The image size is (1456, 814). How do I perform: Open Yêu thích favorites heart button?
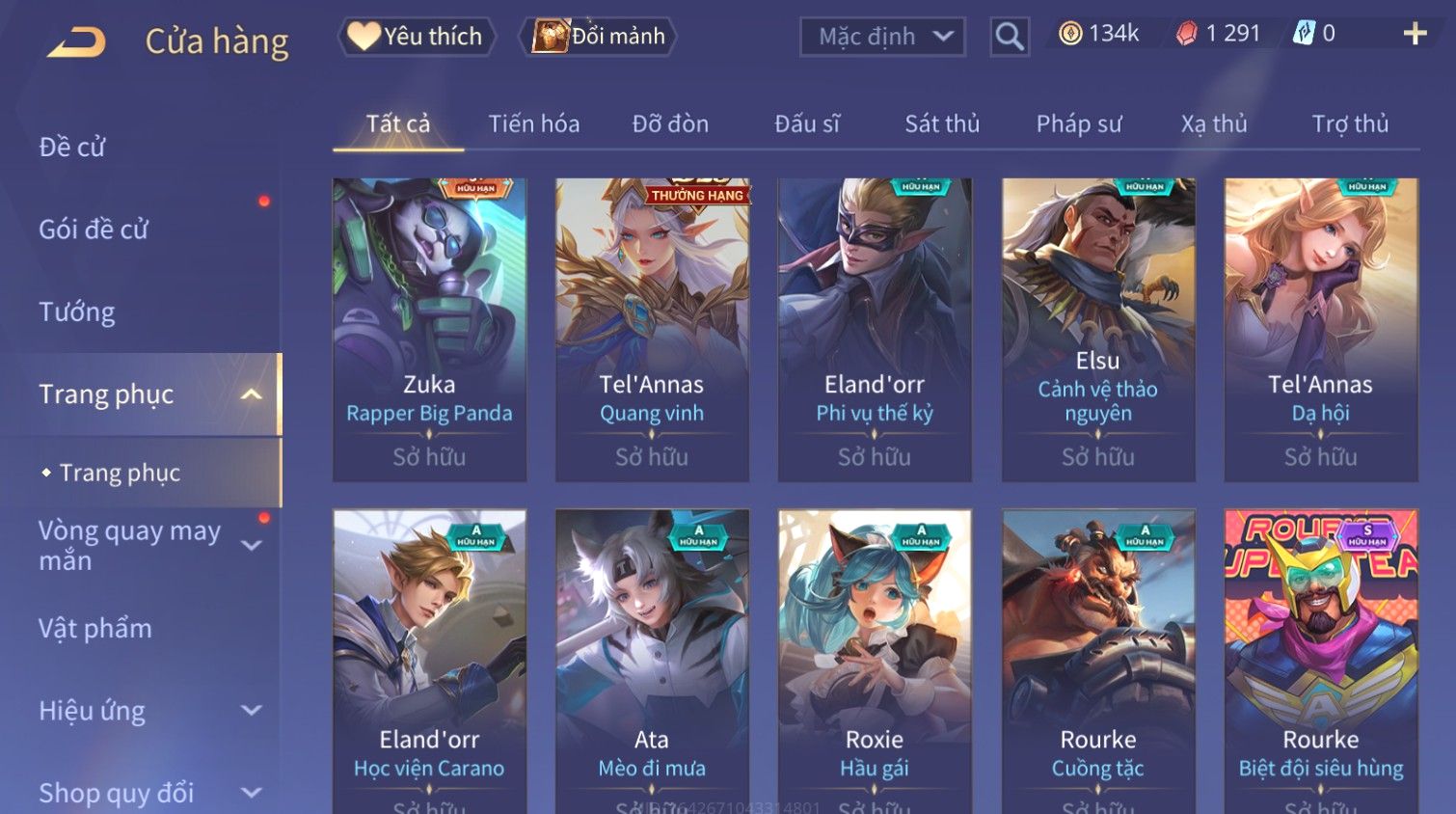pyautogui.click(x=416, y=37)
